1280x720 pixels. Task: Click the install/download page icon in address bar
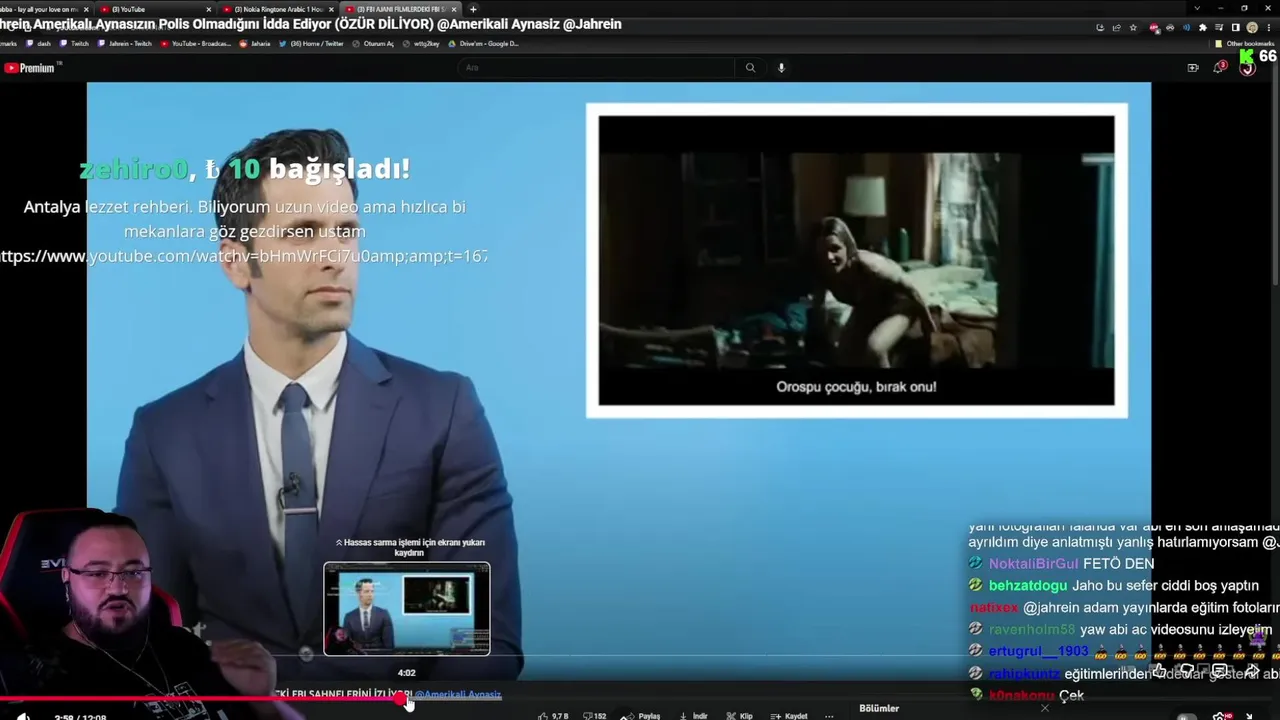coord(1100,28)
